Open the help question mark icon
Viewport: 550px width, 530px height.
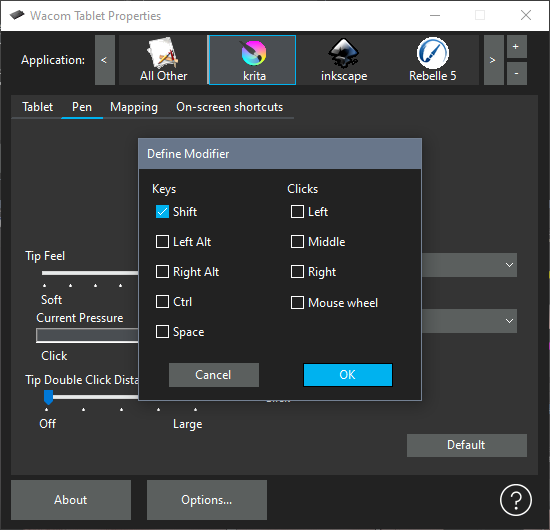point(516,500)
